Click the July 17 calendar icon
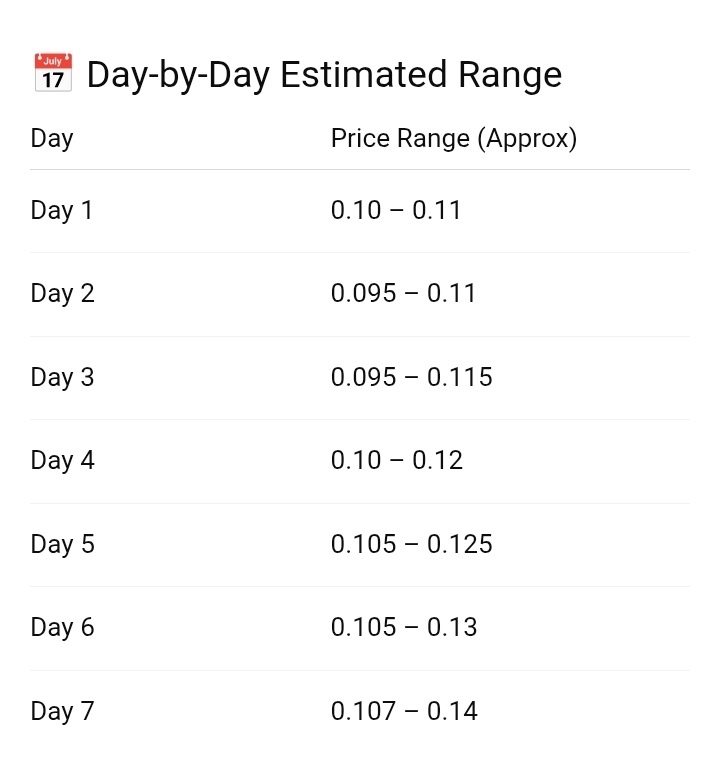Viewport: 720px width, 772px height. tap(53, 74)
